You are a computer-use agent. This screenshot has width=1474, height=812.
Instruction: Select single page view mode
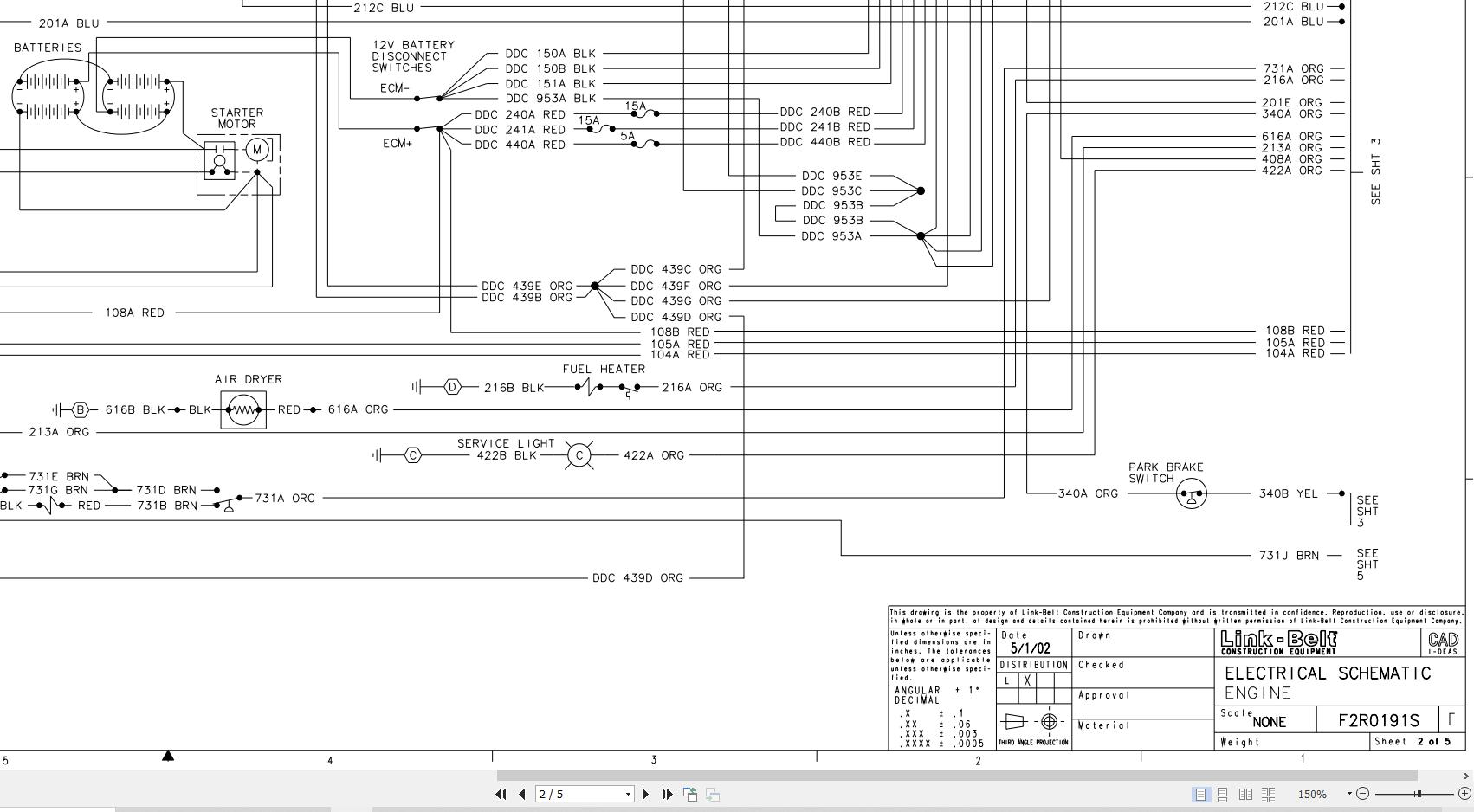click(x=1202, y=794)
